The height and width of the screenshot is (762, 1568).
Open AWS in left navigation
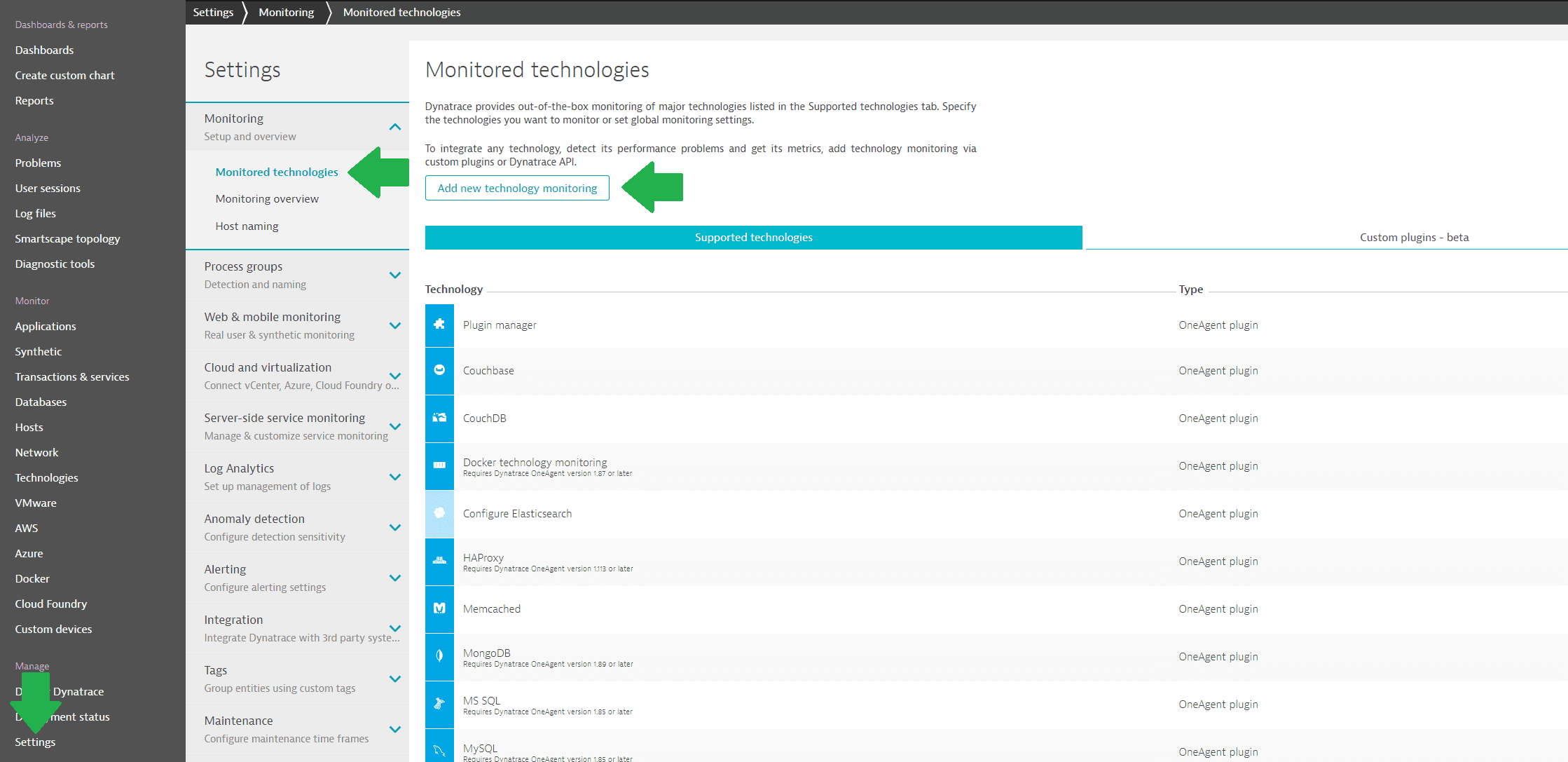tap(27, 528)
